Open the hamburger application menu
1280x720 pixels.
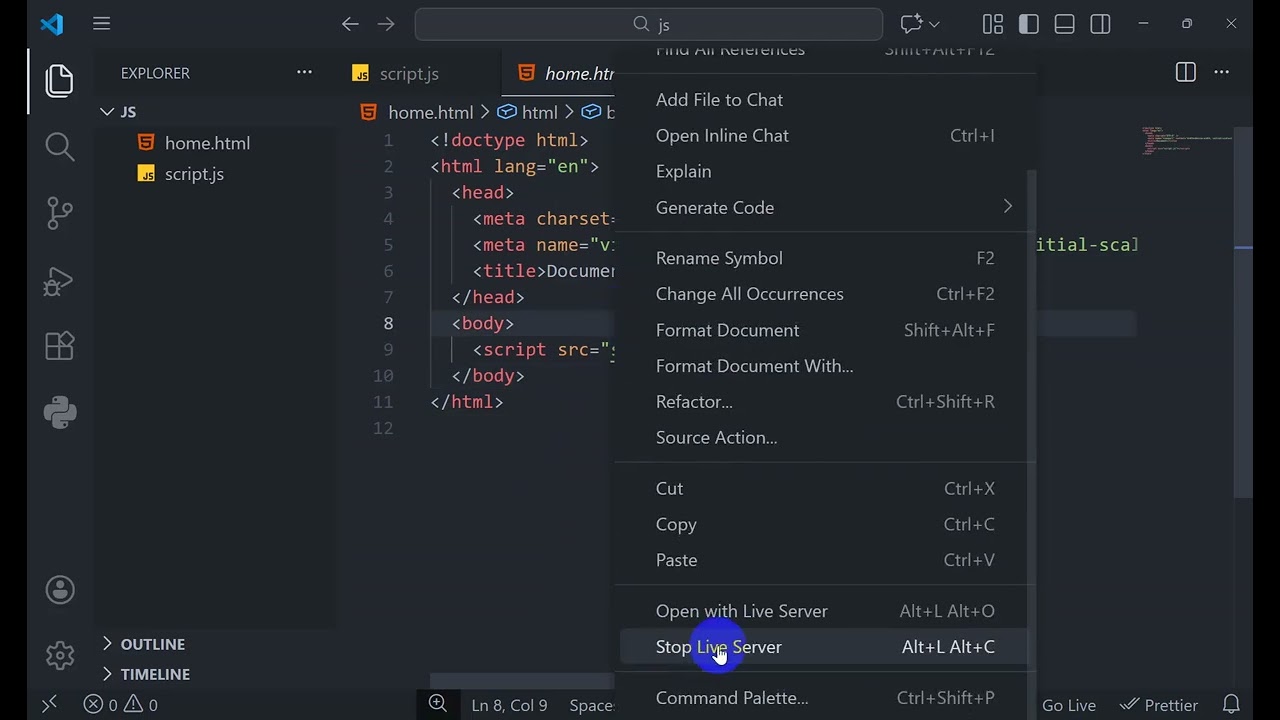tap(102, 24)
